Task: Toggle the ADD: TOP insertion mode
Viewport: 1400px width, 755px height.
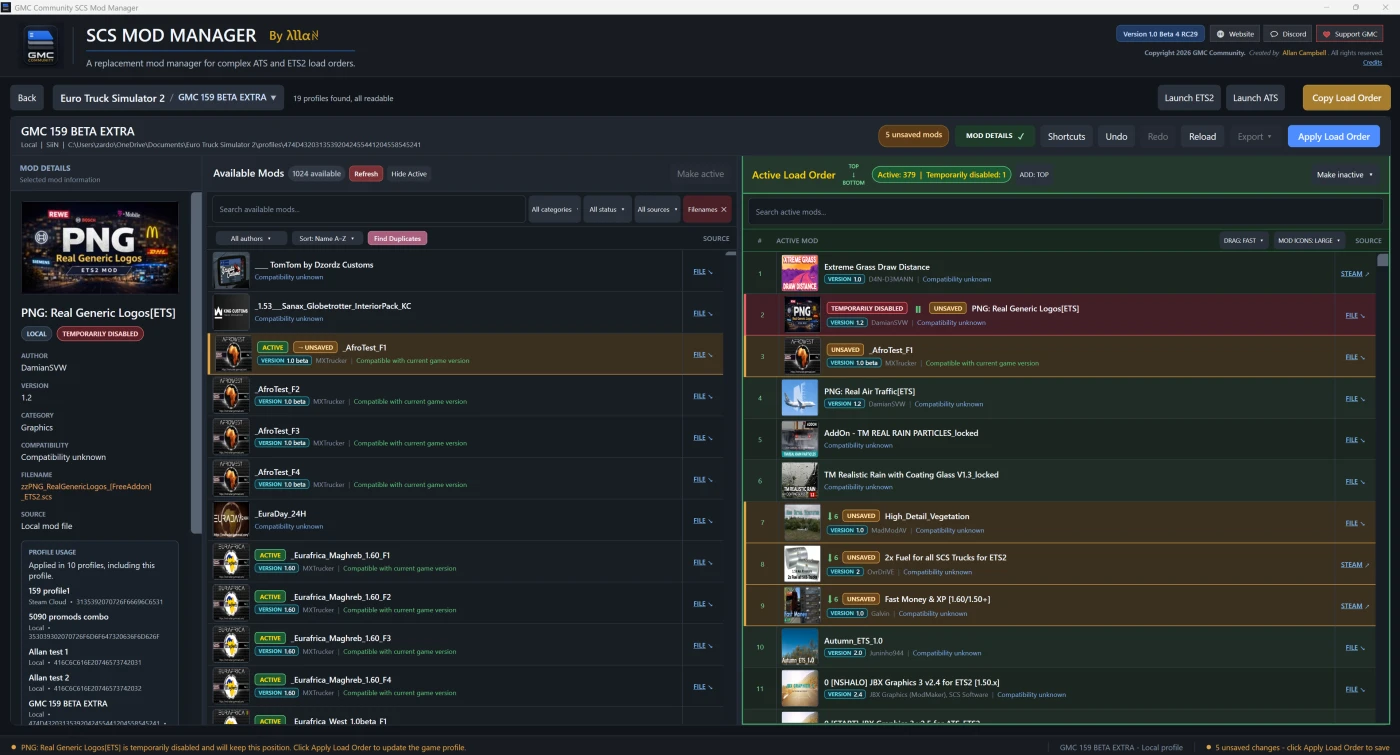Action: click(x=1034, y=174)
